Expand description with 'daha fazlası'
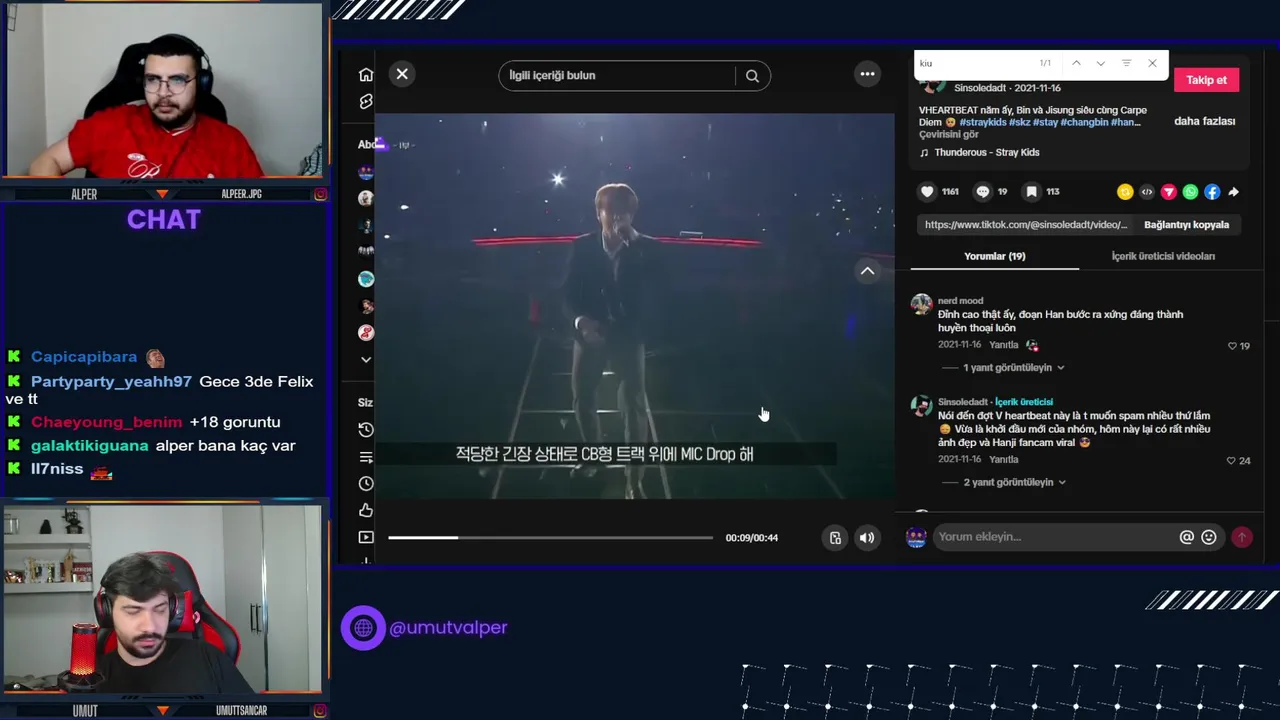The image size is (1280, 720). click(1204, 121)
